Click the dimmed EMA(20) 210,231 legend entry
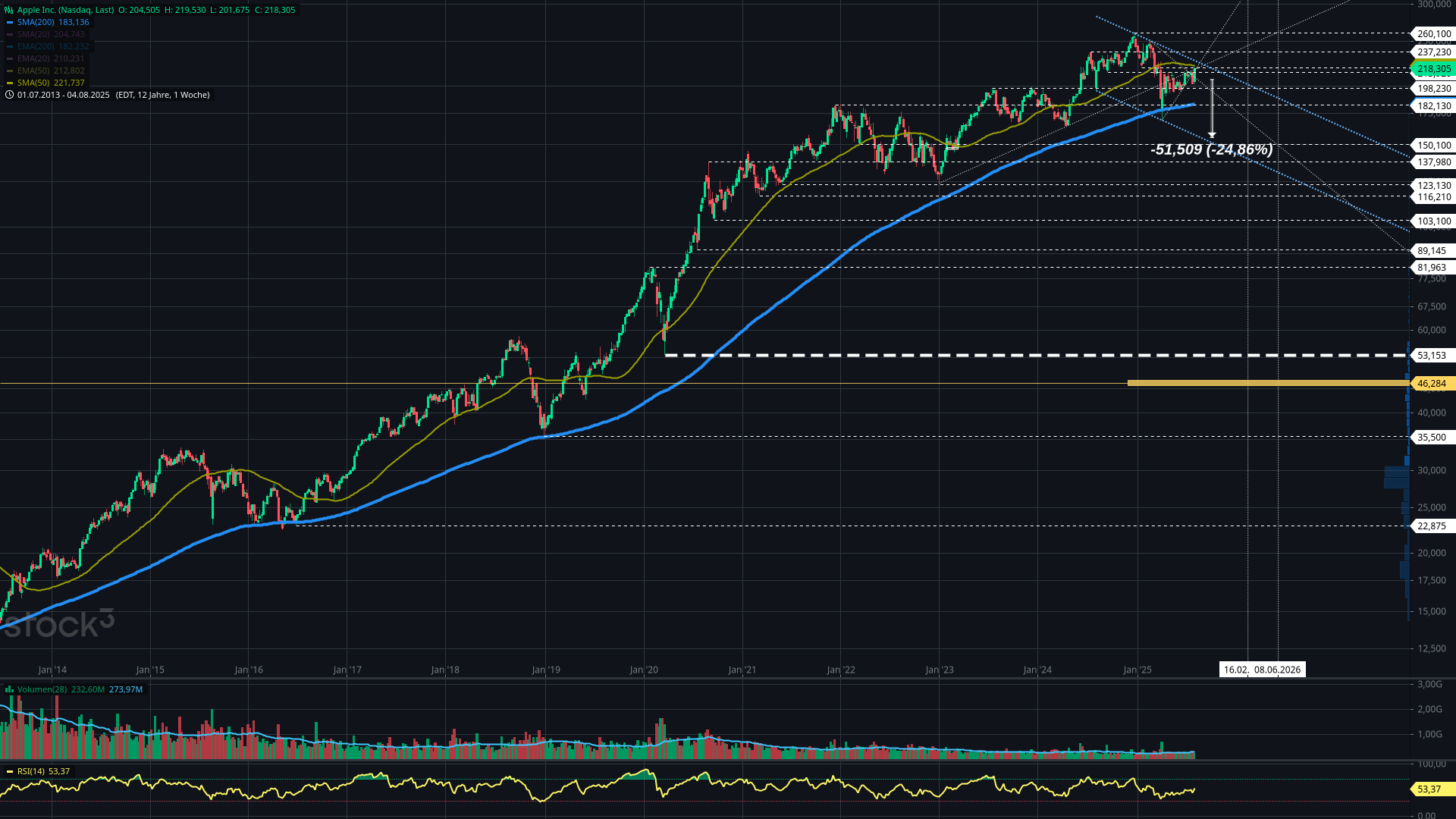This screenshot has width=1456, height=819. [x=51, y=58]
